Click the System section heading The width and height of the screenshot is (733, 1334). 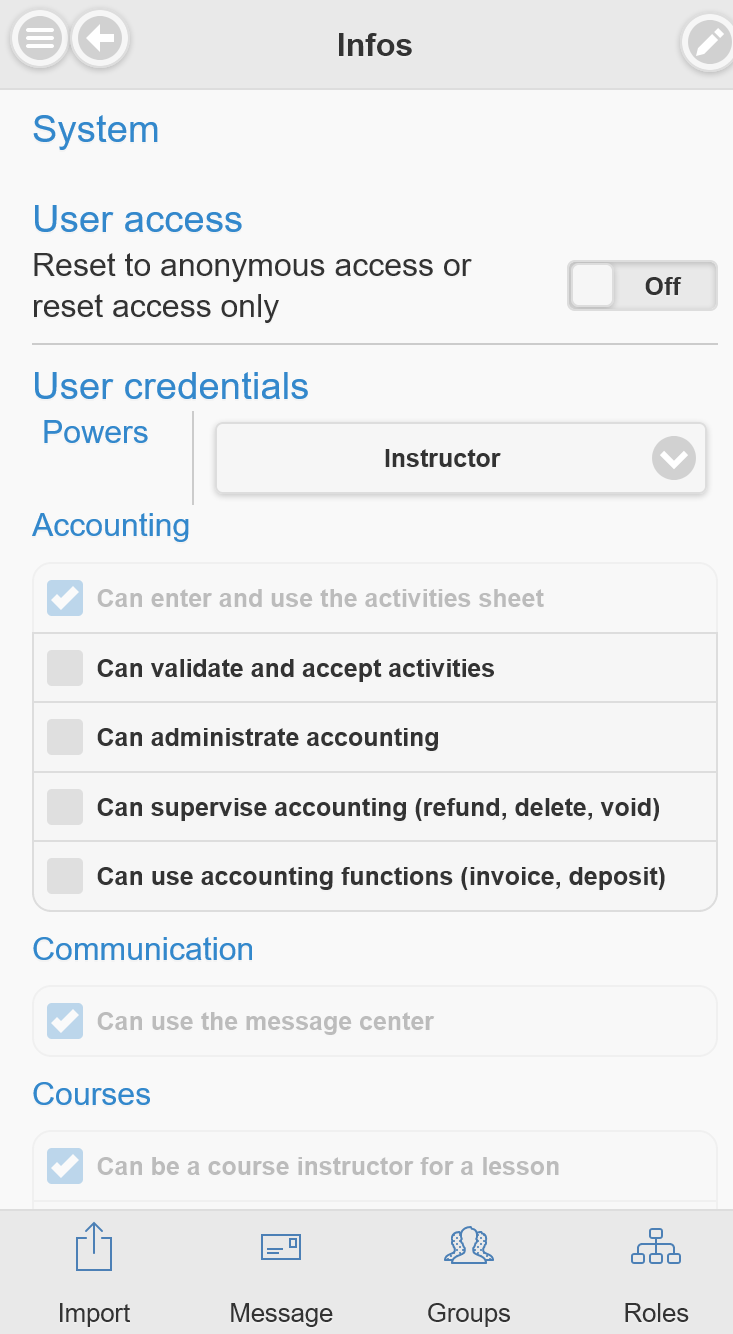pyautogui.click(x=96, y=130)
